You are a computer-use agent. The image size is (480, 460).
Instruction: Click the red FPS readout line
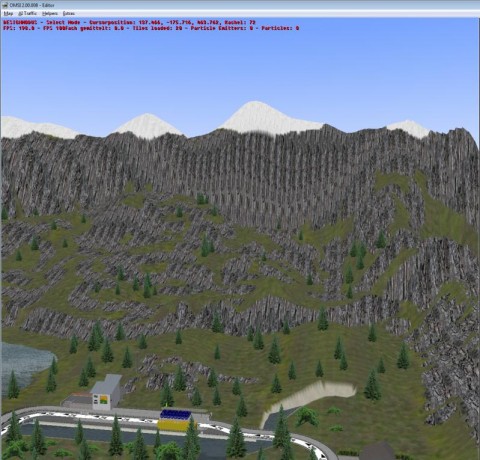point(151,28)
